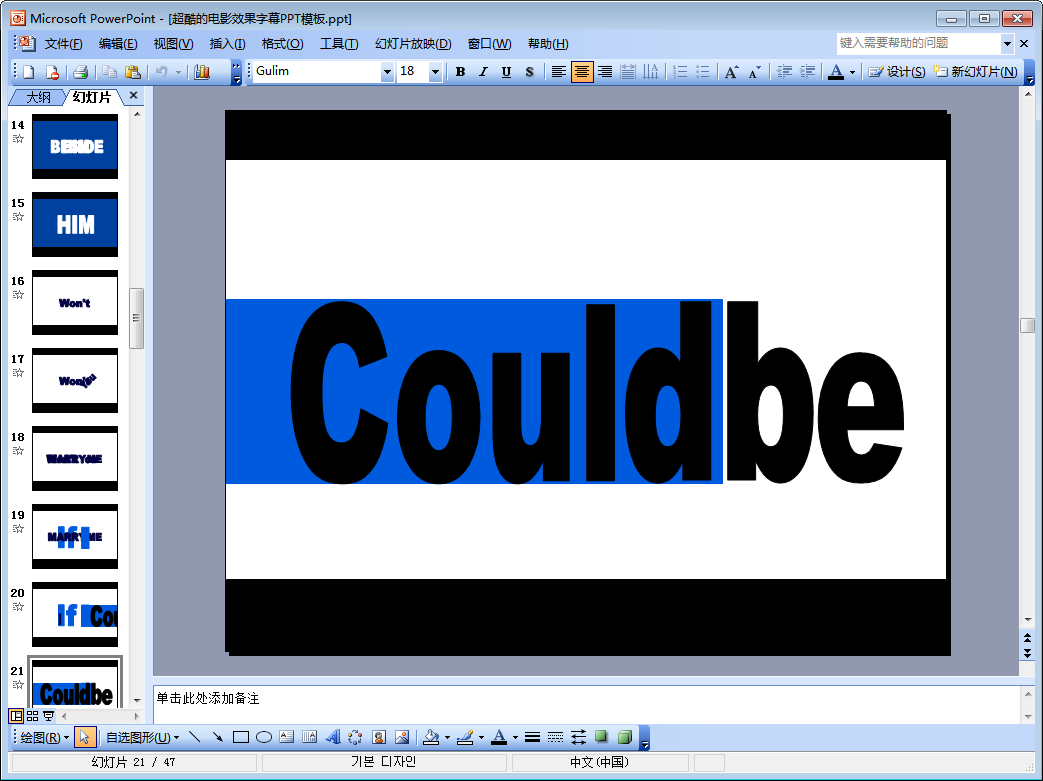1043x781 pixels.
Task: Insert chart using the bar chart icon
Action: click(x=202, y=72)
